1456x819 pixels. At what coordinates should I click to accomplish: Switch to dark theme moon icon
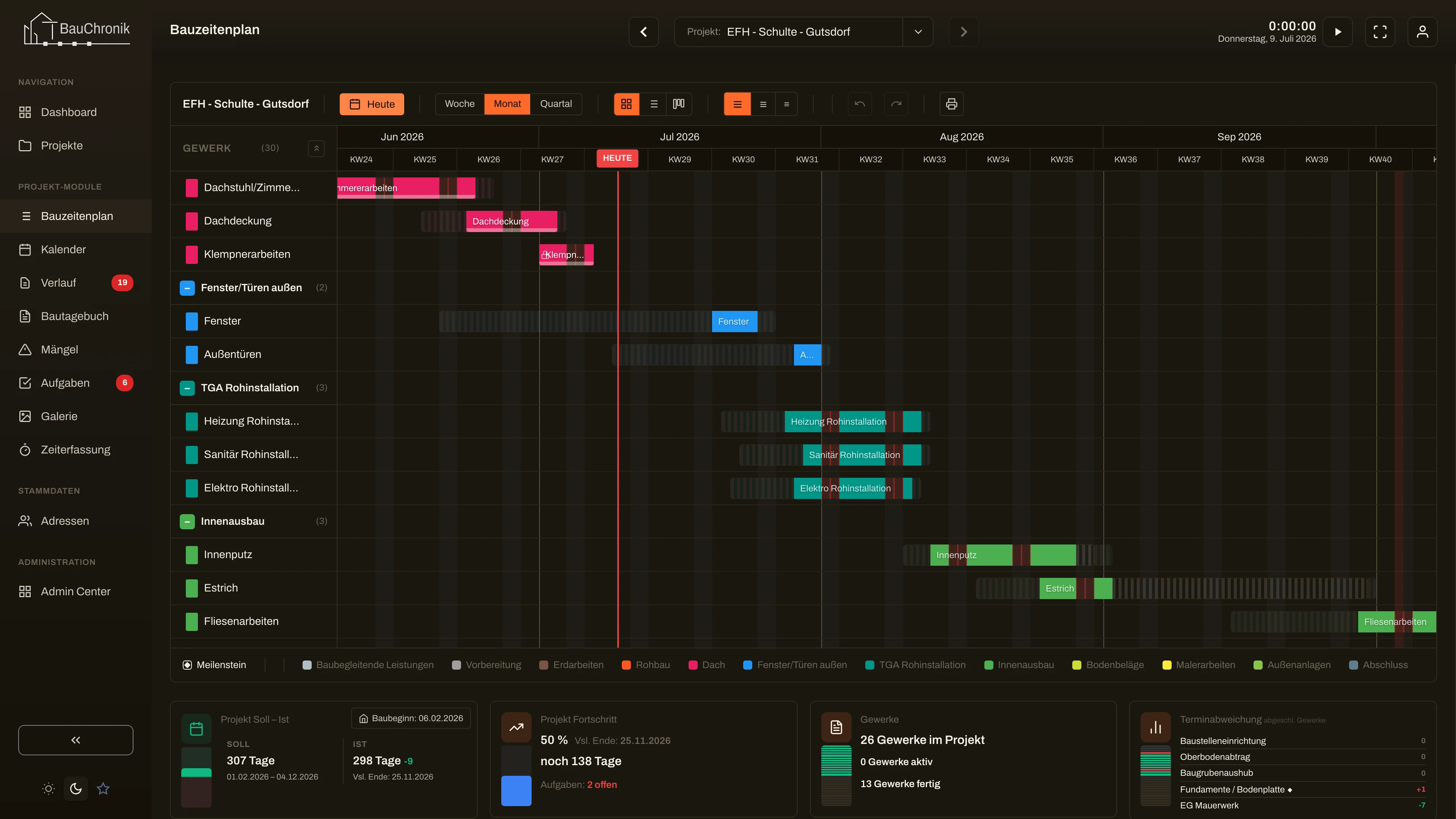76,789
